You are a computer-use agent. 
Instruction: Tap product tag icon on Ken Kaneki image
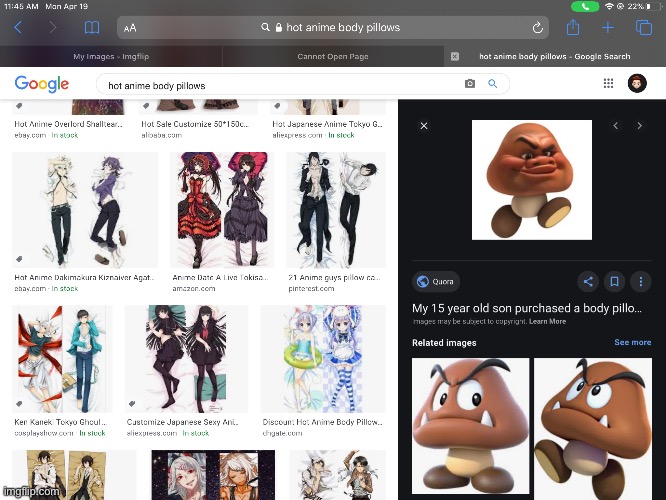click(x=19, y=404)
